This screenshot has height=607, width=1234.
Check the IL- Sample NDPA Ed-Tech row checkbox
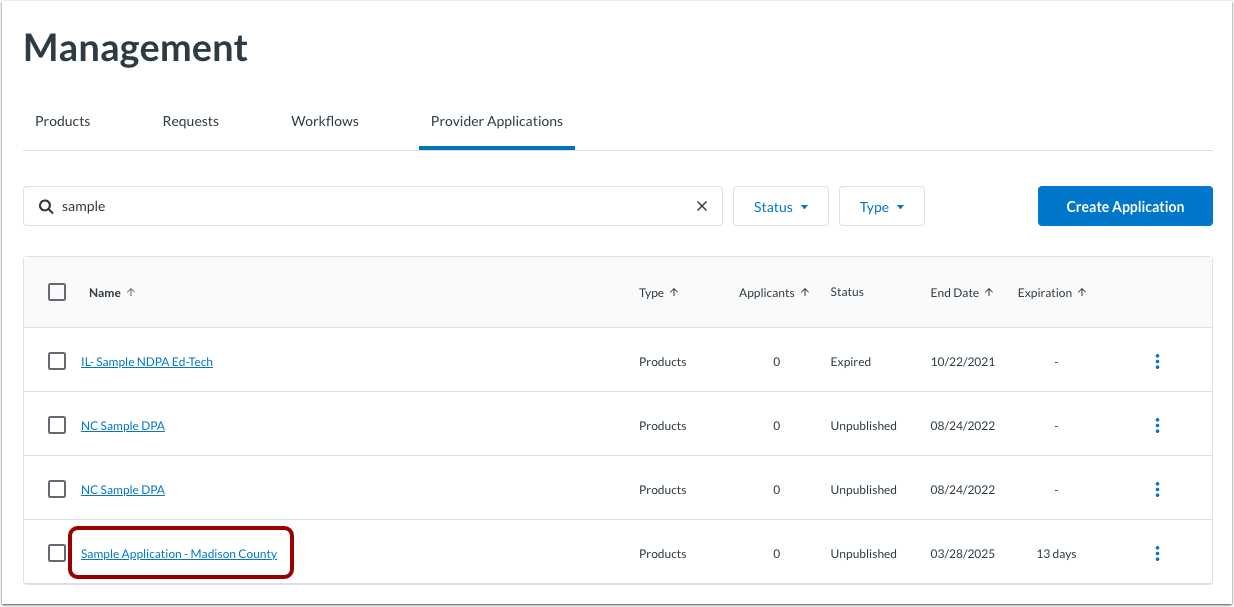point(57,361)
